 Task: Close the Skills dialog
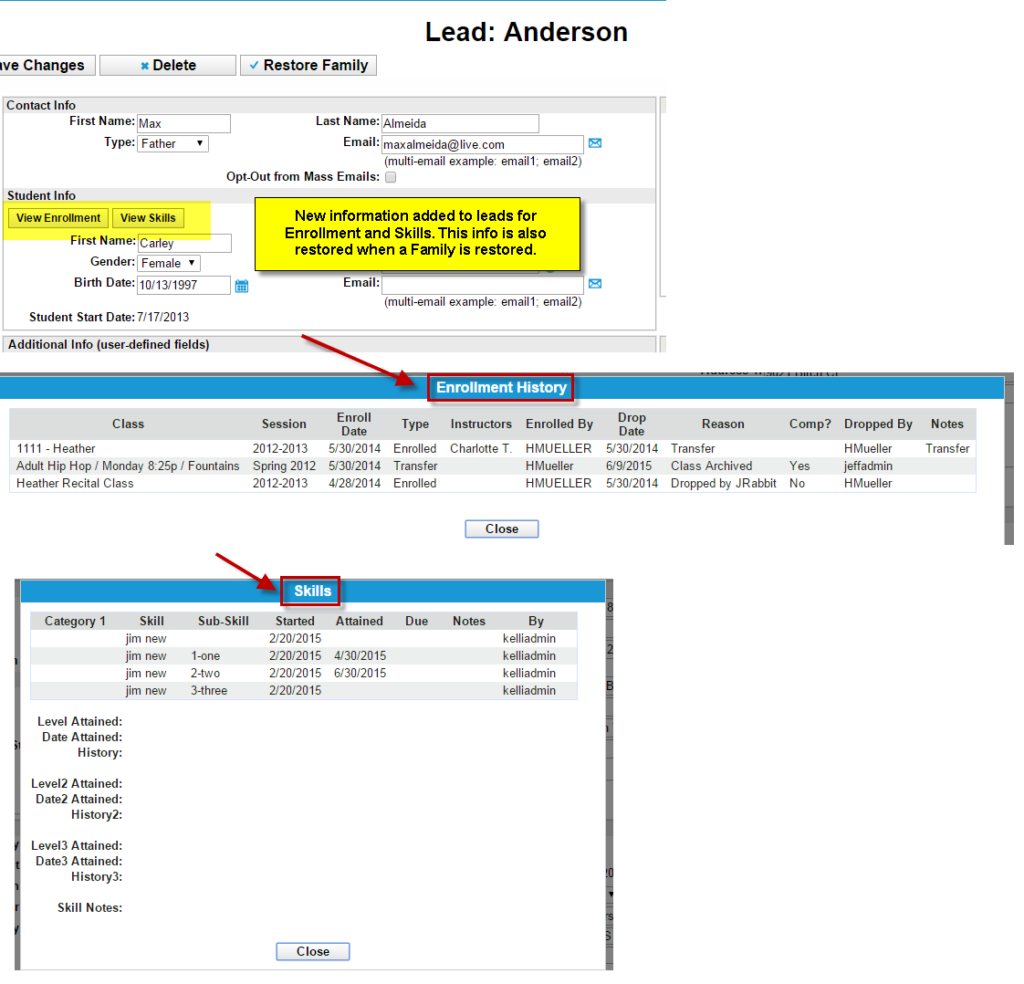[312, 951]
